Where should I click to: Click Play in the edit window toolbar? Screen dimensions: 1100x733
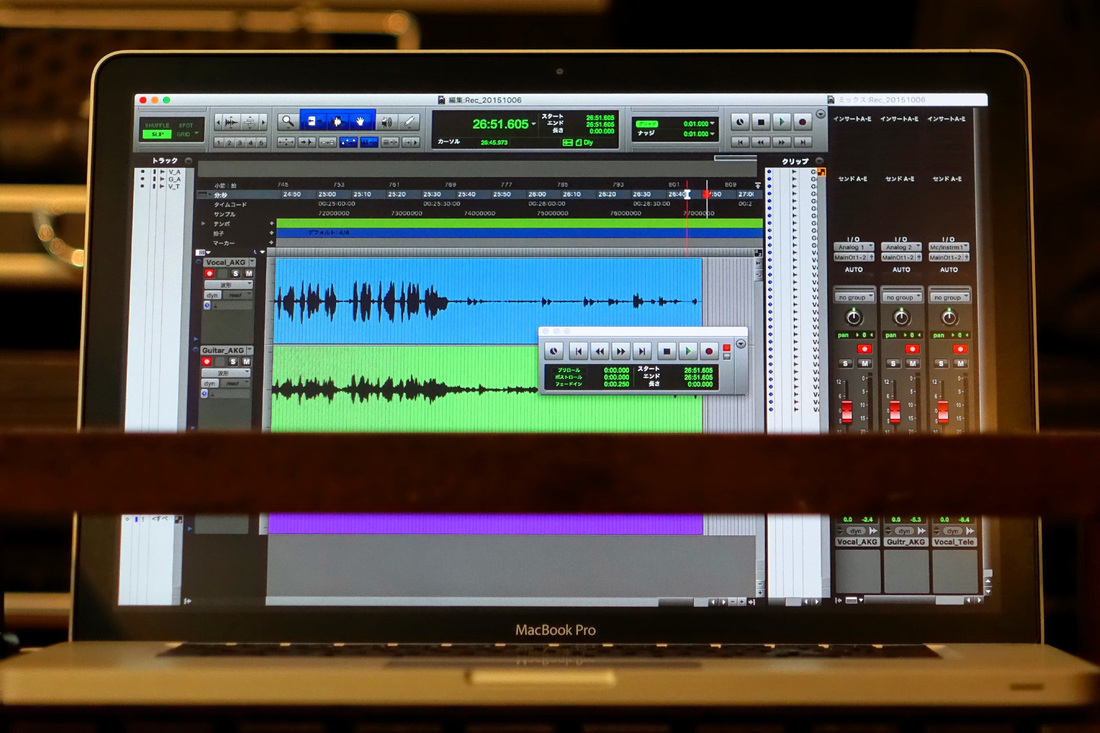782,122
